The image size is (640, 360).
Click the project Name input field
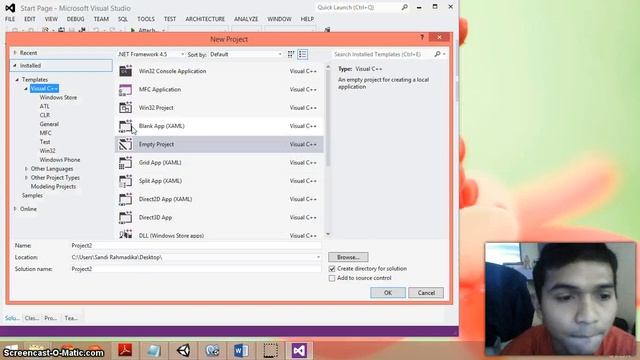[x=196, y=245]
